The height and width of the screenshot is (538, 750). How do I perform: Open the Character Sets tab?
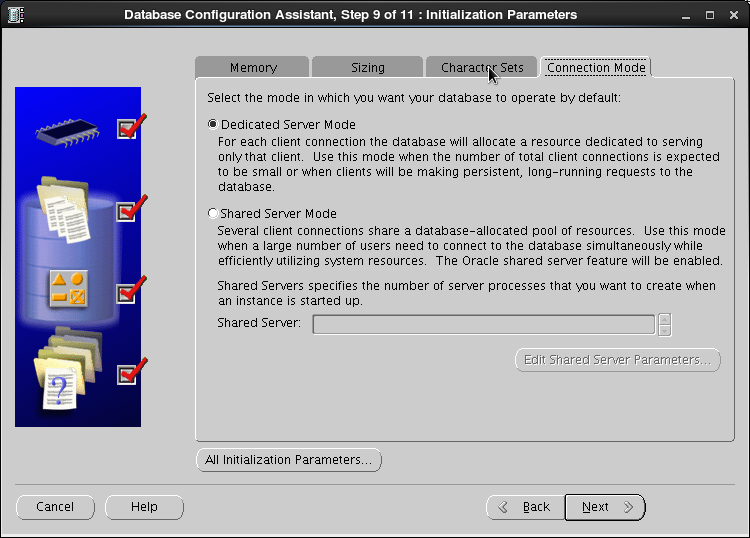coord(482,67)
